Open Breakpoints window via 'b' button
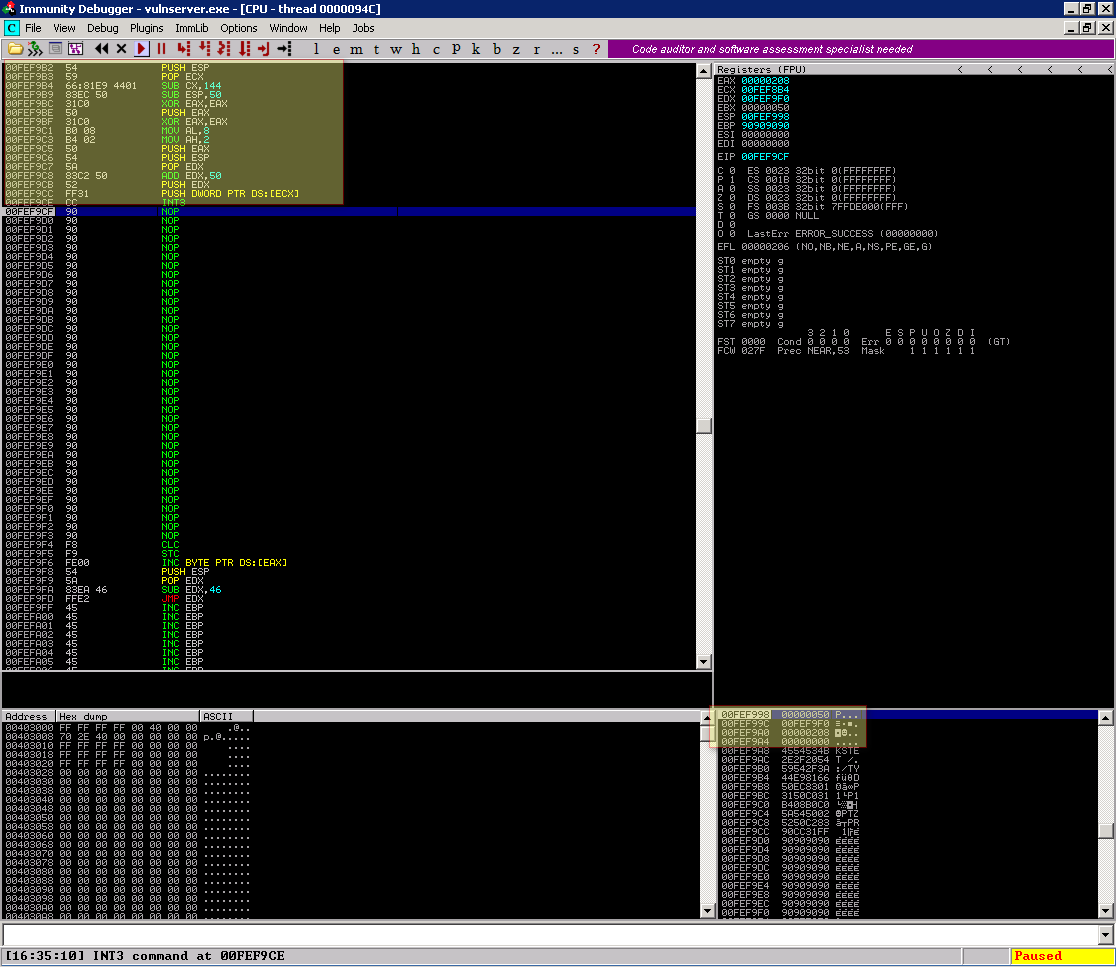The height and width of the screenshot is (967, 1116). [x=497, y=49]
